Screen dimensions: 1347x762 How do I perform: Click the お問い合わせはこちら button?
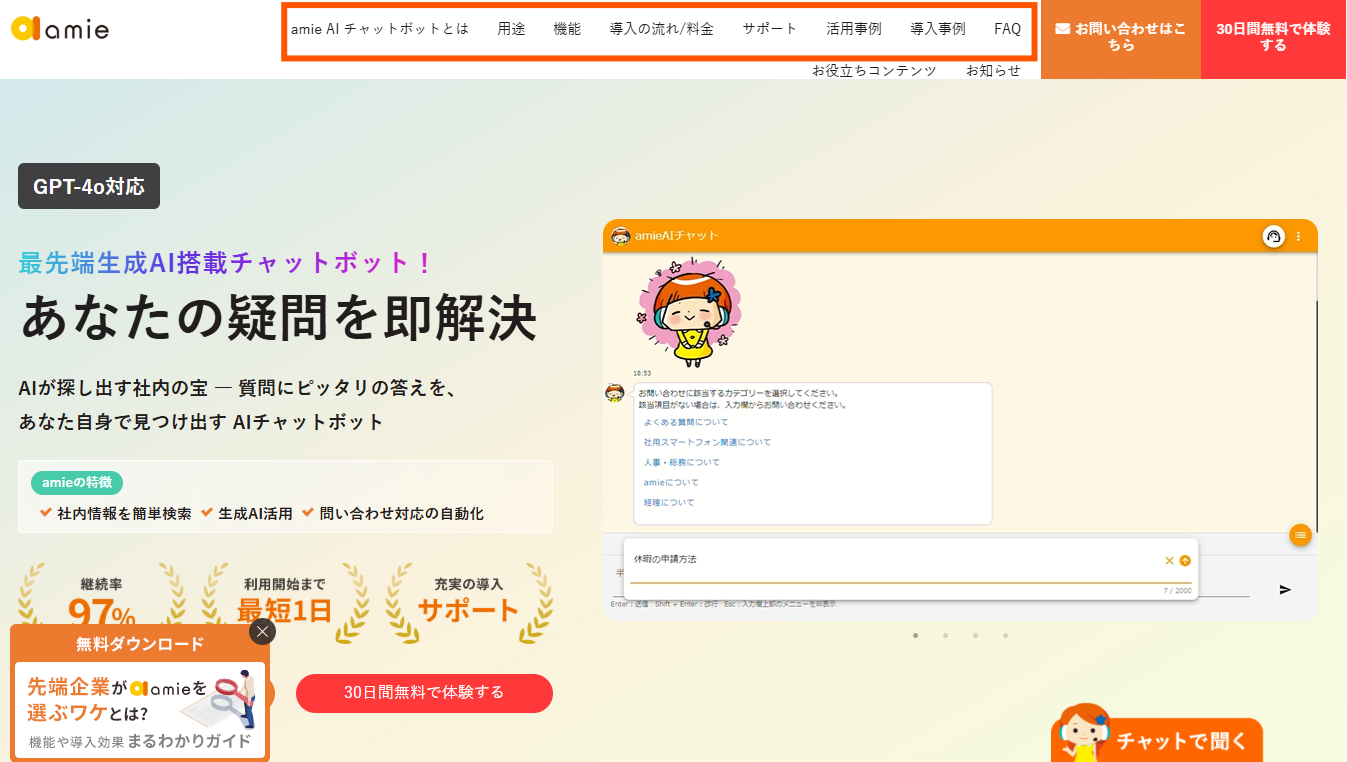1121,38
